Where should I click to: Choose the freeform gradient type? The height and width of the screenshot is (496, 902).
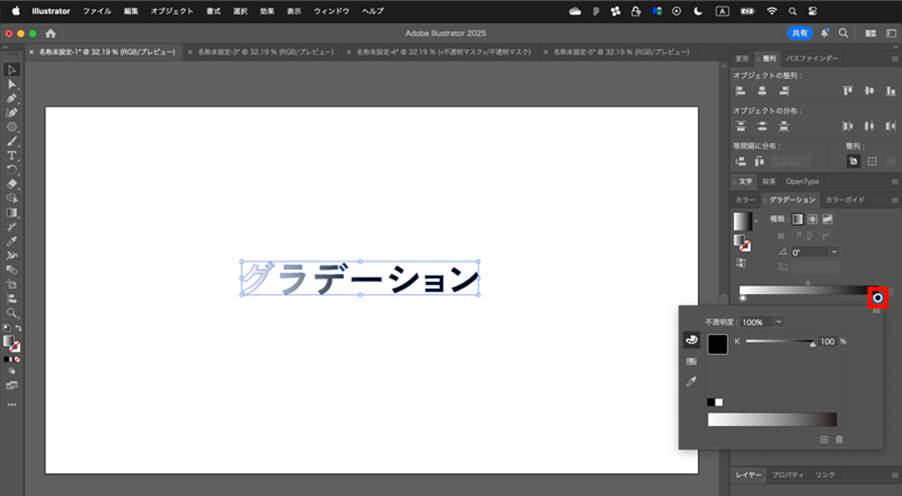(x=827, y=219)
